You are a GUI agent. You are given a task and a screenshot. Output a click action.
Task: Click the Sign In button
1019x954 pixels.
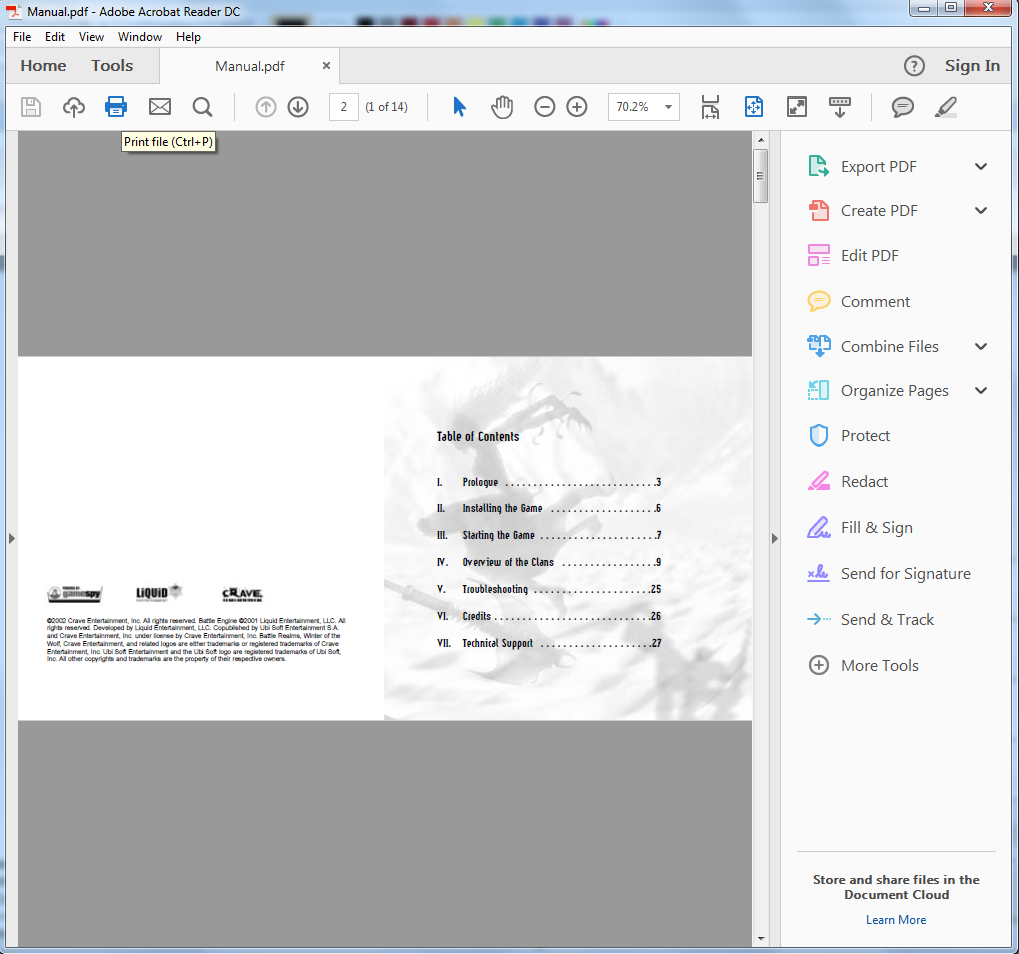pos(972,66)
